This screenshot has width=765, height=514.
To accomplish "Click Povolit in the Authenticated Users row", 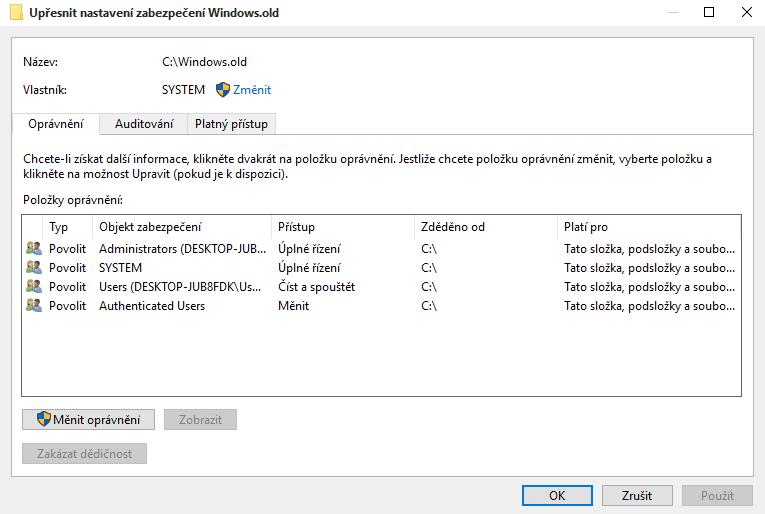I will 67,306.
